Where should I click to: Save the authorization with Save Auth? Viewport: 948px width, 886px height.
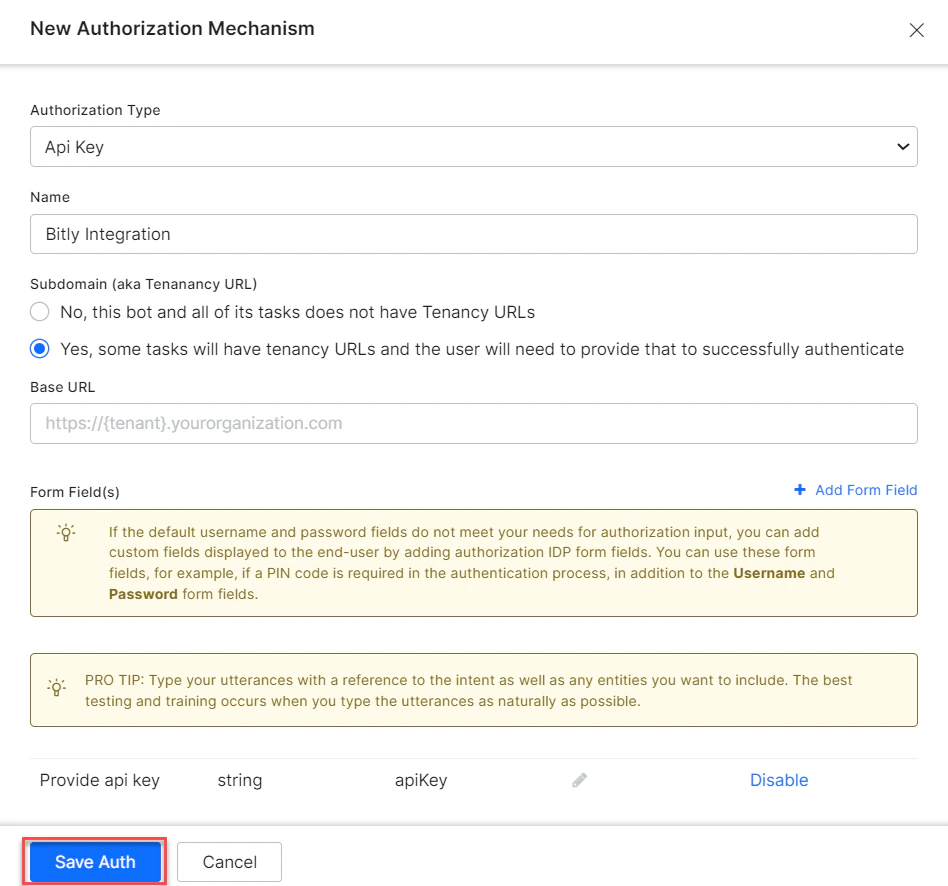94,861
